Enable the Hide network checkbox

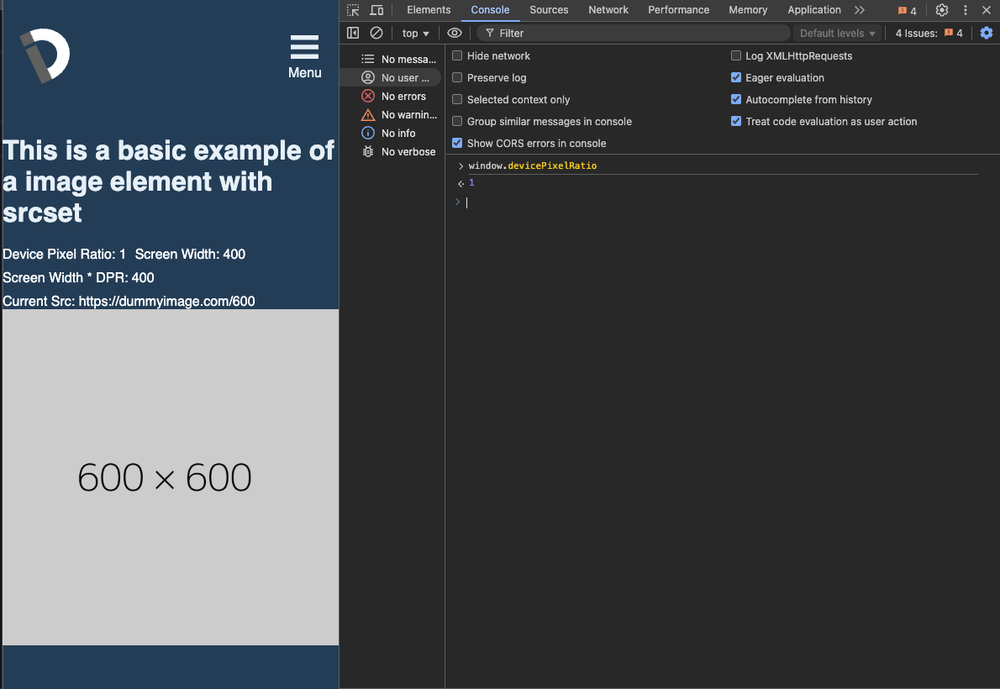tap(458, 56)
